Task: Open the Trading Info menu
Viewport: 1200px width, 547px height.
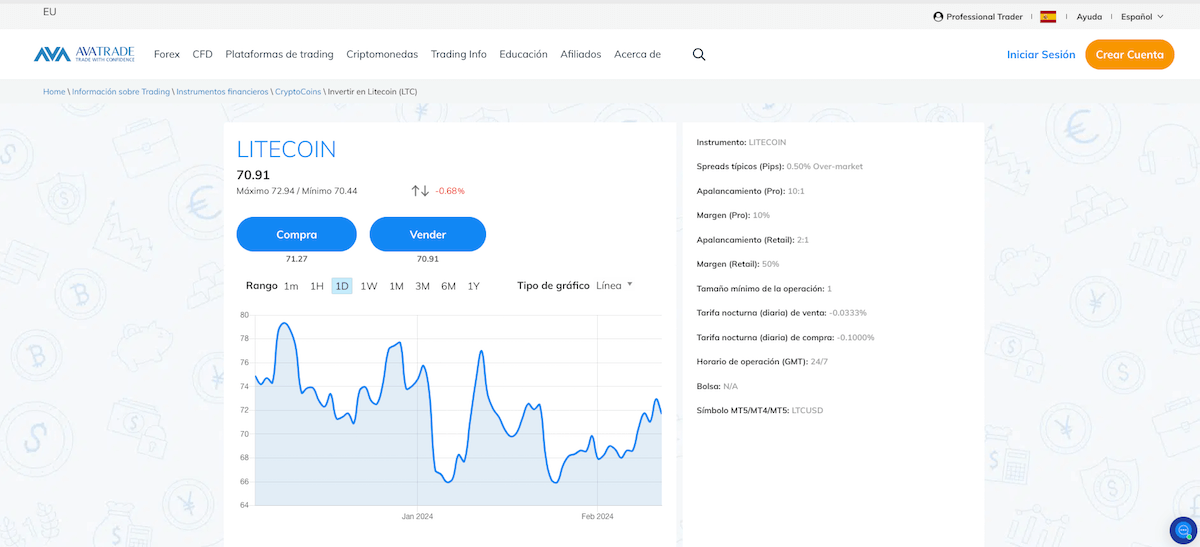Action: [459, 55]
